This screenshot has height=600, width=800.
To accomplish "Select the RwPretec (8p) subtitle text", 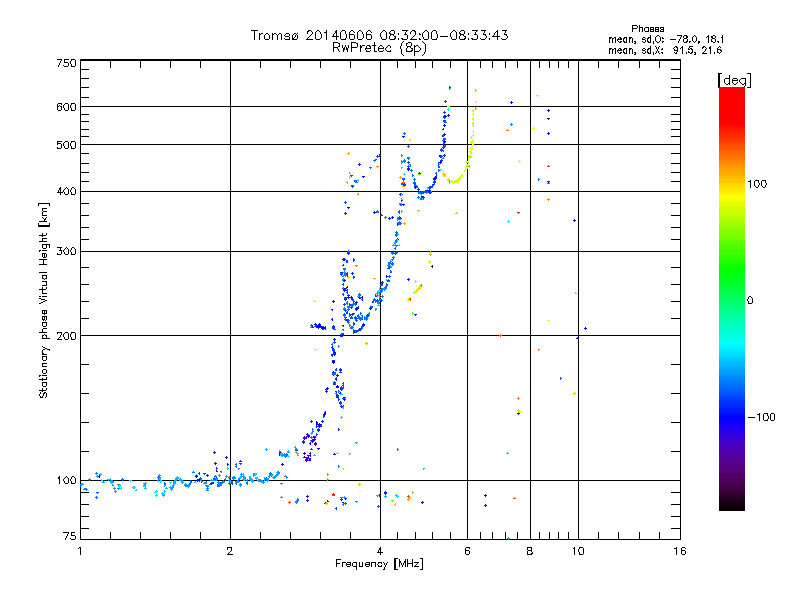I will pyautogui.click(x=379, y=48).
